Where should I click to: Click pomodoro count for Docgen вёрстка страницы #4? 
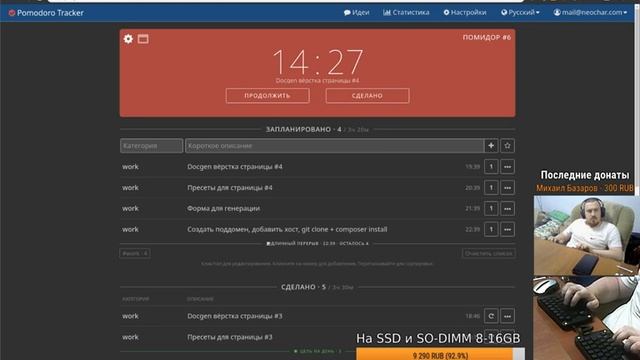pos(491,167)
